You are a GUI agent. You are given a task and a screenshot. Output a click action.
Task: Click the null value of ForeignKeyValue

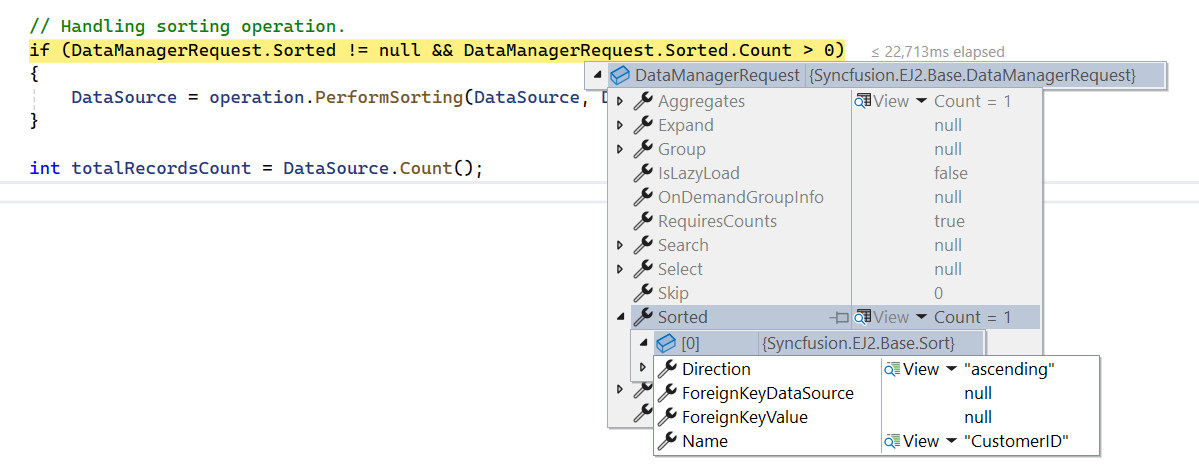tap(978, 418)
